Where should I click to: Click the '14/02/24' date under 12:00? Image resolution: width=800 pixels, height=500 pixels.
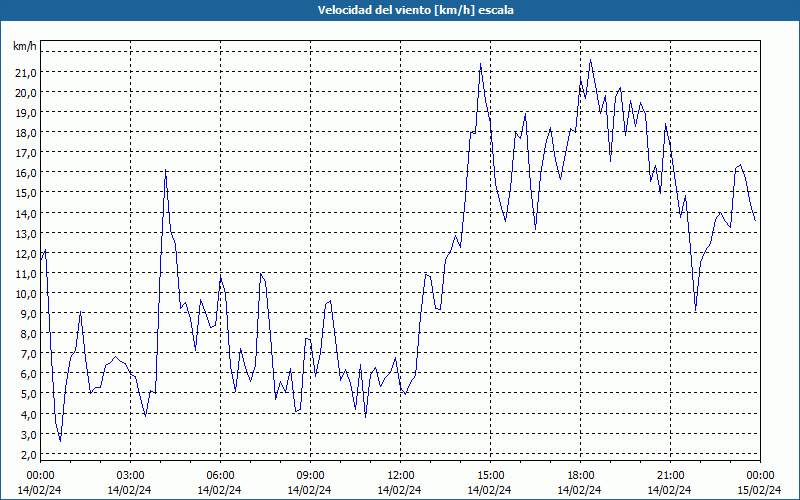(x=399, y=490)
